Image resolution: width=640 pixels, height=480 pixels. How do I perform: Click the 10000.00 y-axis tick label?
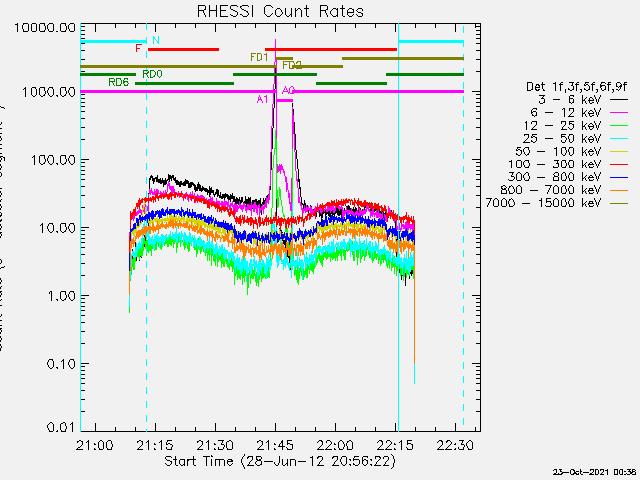point(45,28)
